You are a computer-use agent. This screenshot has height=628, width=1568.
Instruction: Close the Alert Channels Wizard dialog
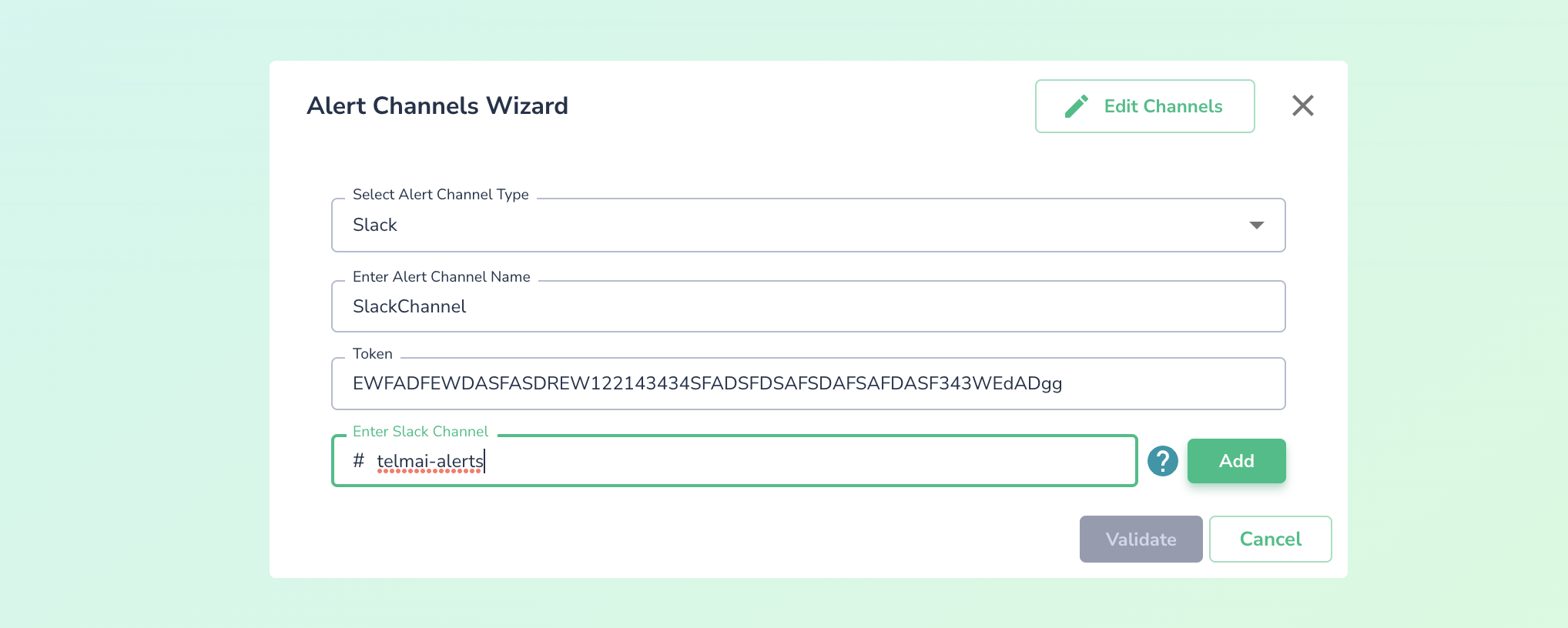(1302, 105)
